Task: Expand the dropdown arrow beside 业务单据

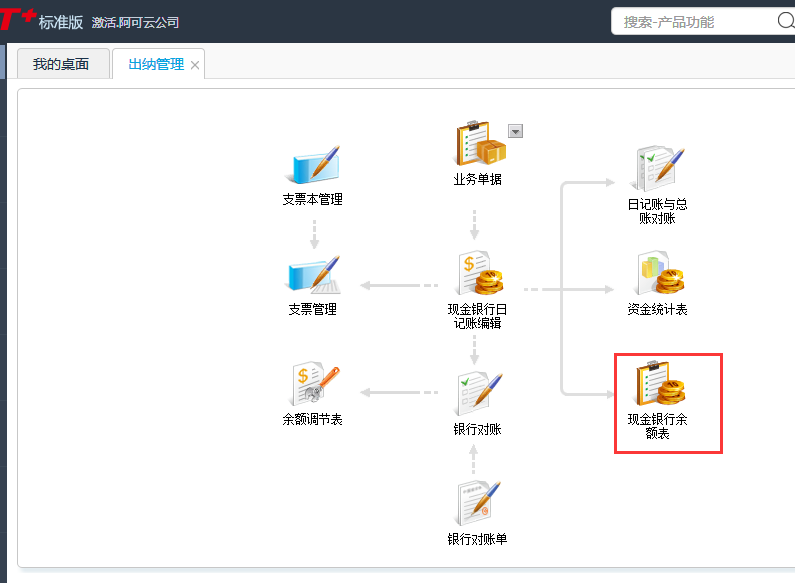Action: pos(515,131)
